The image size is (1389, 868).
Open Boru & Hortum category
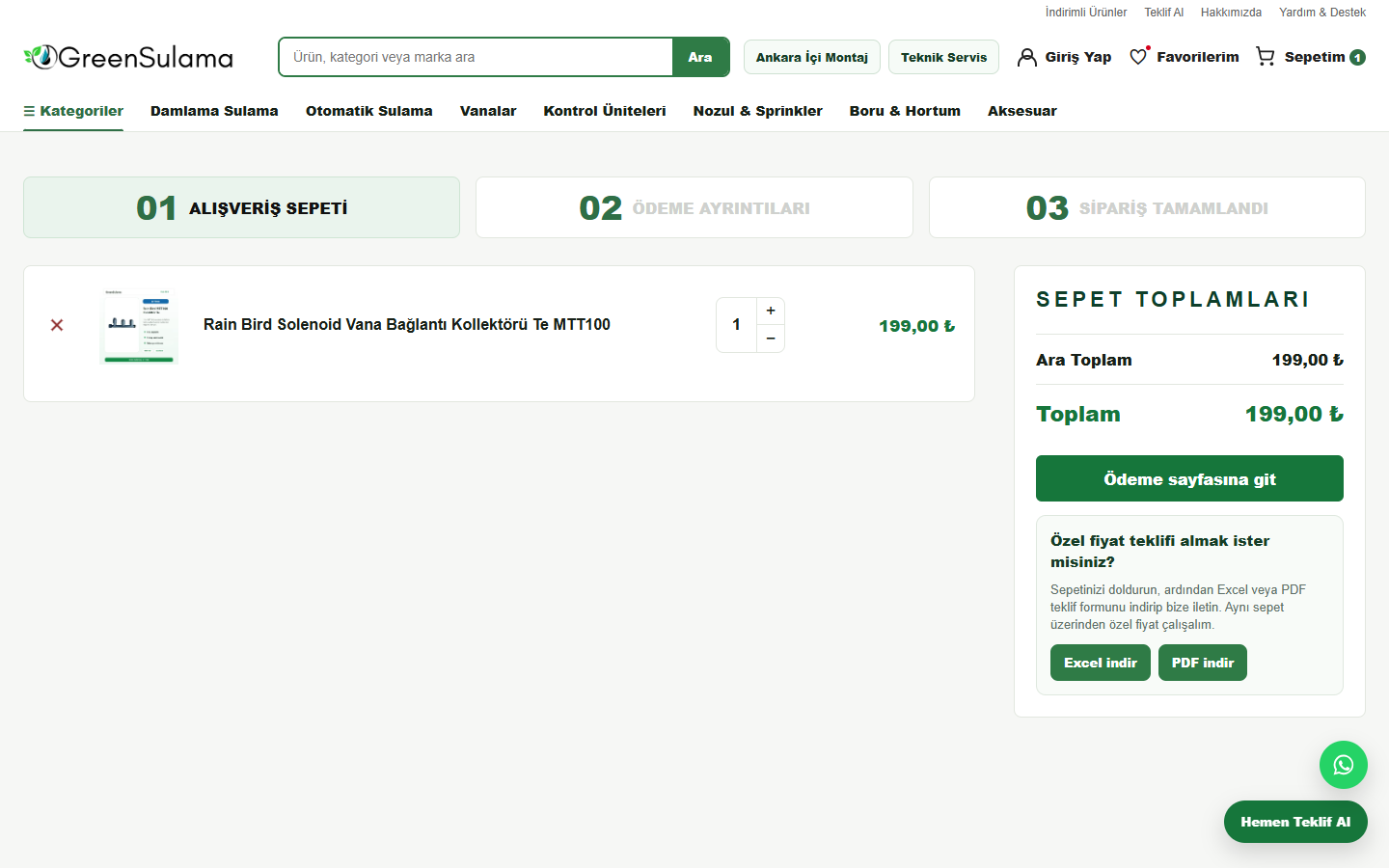pos(905,111)
